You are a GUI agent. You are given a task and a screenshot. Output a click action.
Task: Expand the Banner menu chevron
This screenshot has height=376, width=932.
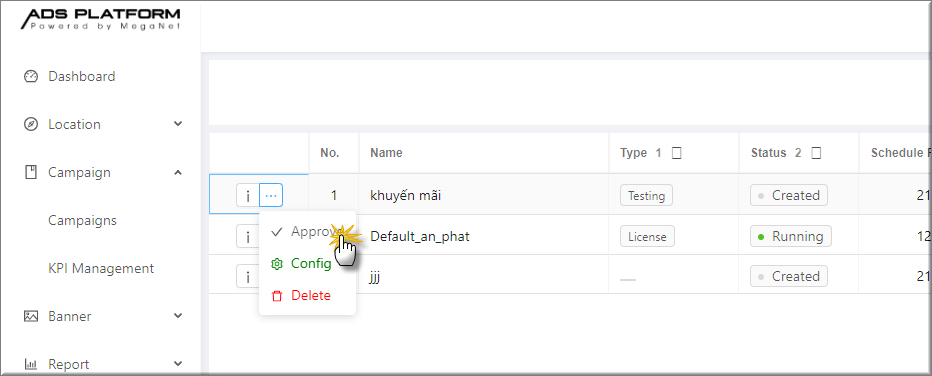(x=178, y=316)
